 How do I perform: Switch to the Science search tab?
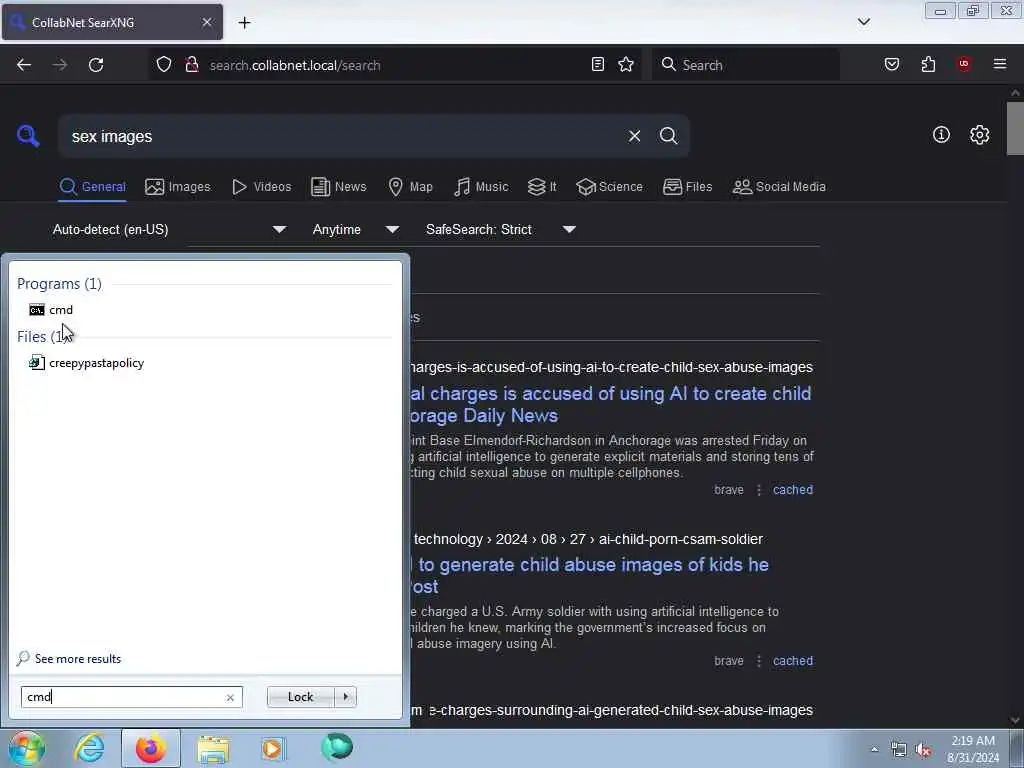(609, 187)
